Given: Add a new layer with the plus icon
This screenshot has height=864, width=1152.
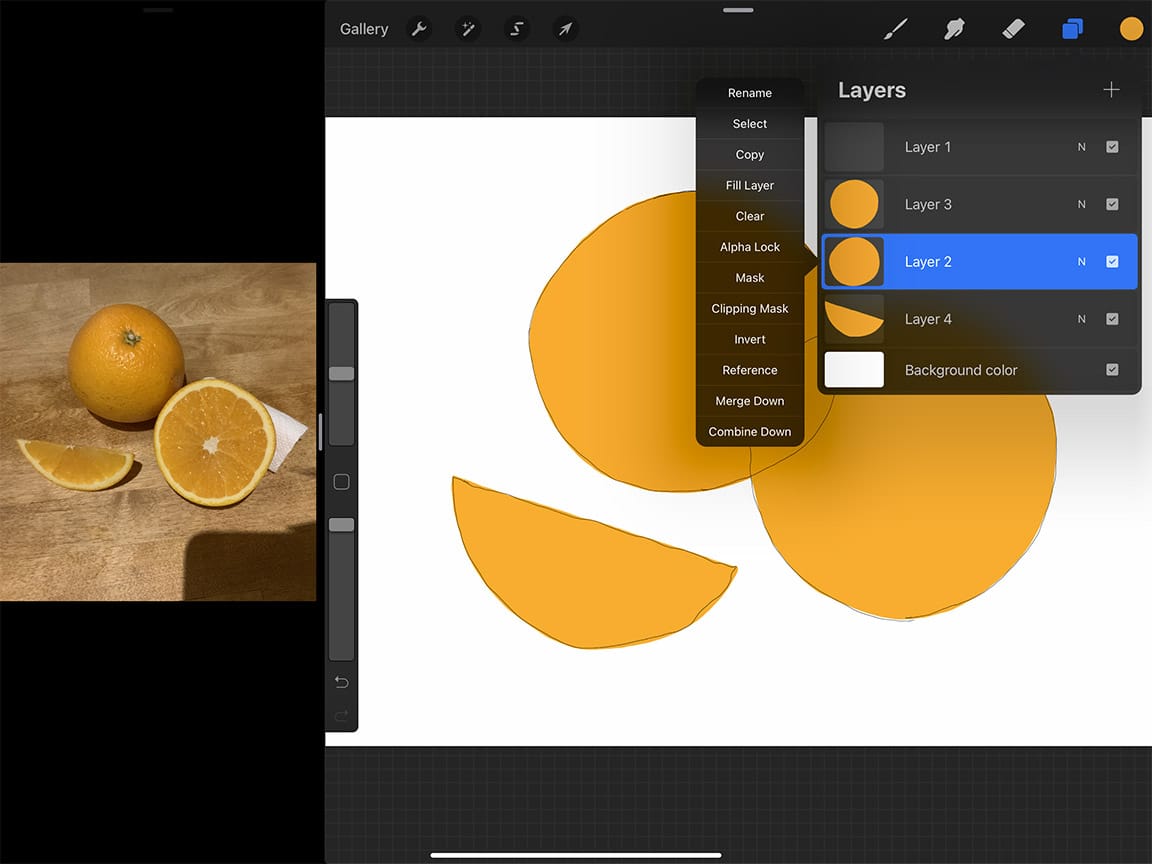Looking at the screenshot, I should pyautogui.click(x=1111, y=89).
